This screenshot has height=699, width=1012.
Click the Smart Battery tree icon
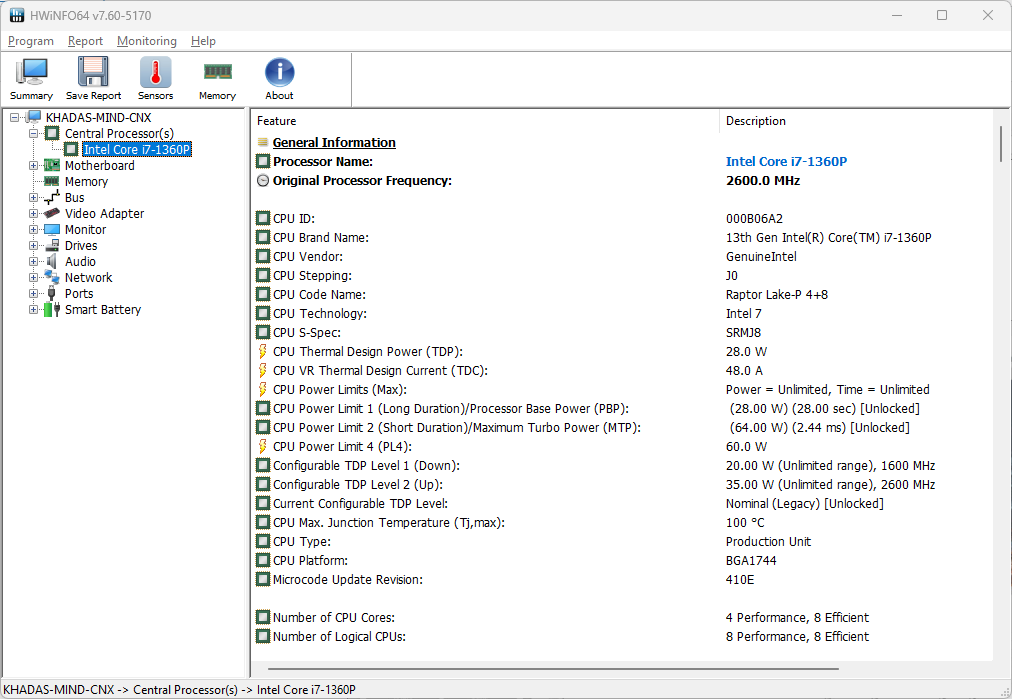click(52, 310)
